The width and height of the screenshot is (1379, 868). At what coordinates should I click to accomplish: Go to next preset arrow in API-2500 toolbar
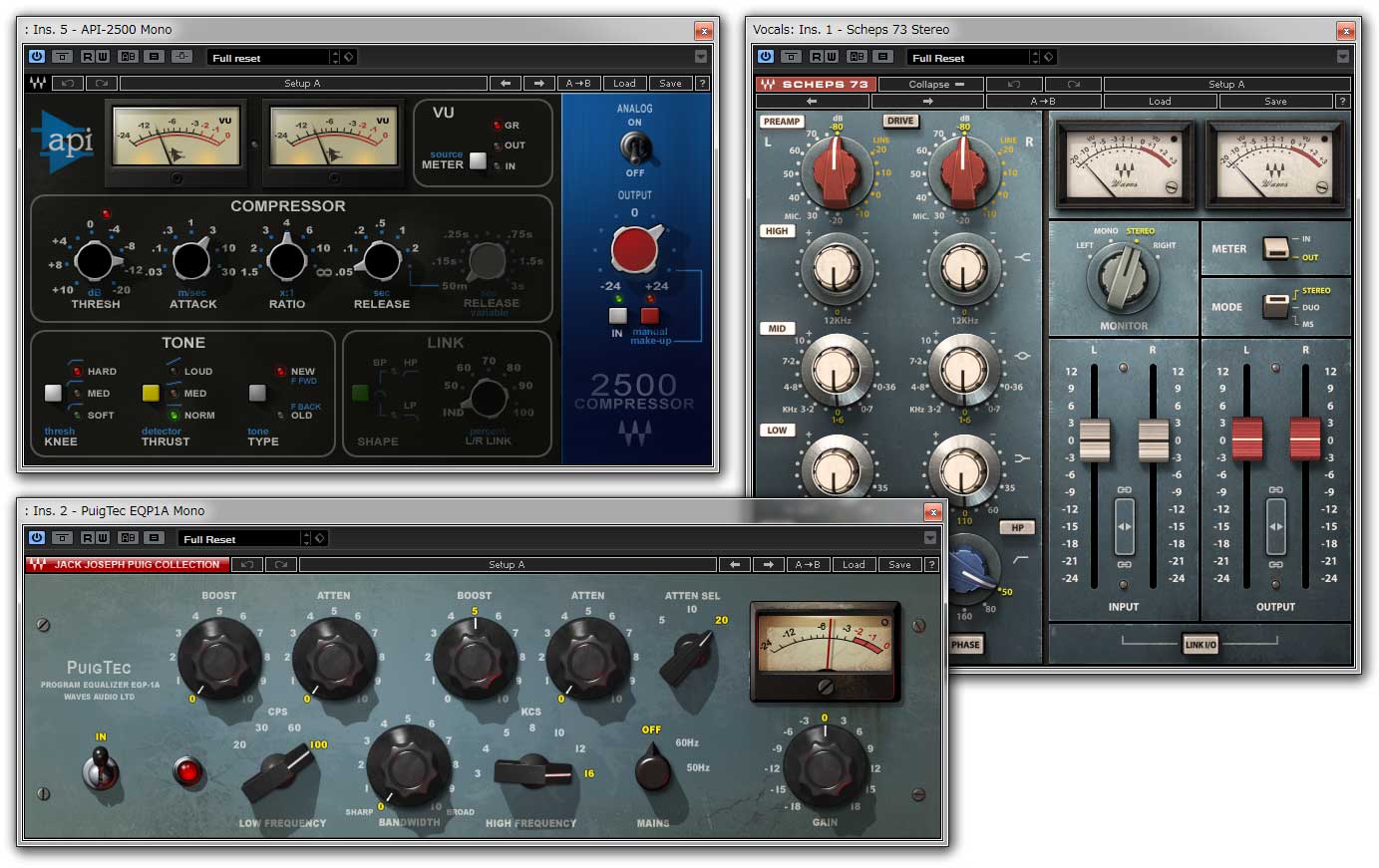pos(539,84)
